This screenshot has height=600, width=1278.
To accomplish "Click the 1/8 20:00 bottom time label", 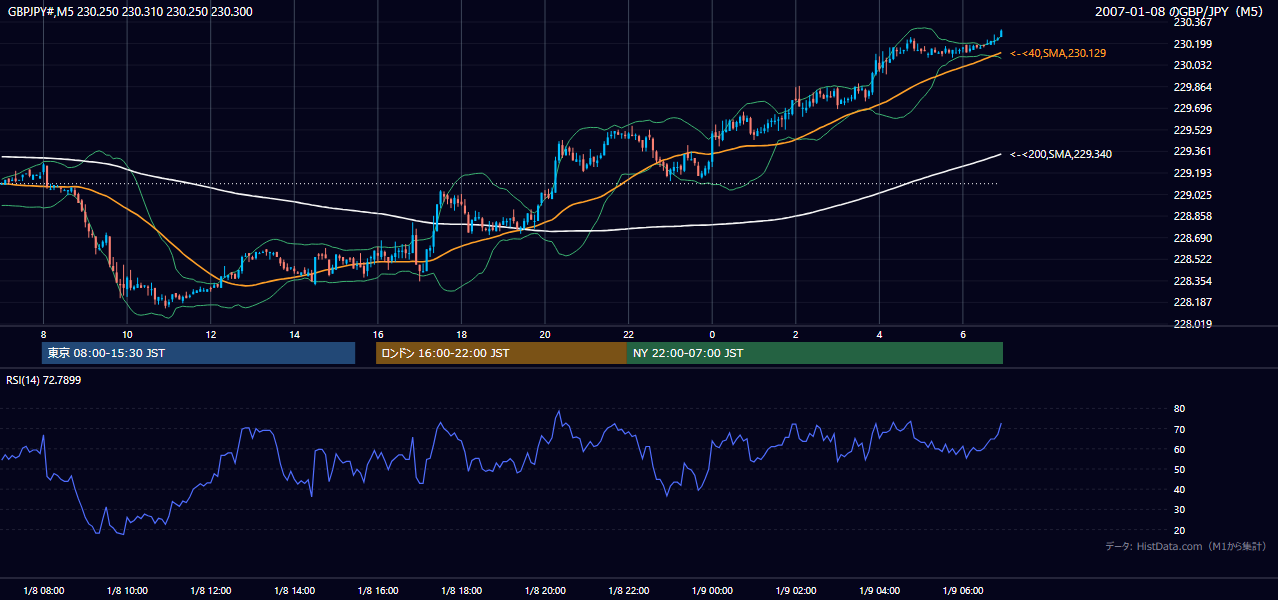I will coord(545,591).
